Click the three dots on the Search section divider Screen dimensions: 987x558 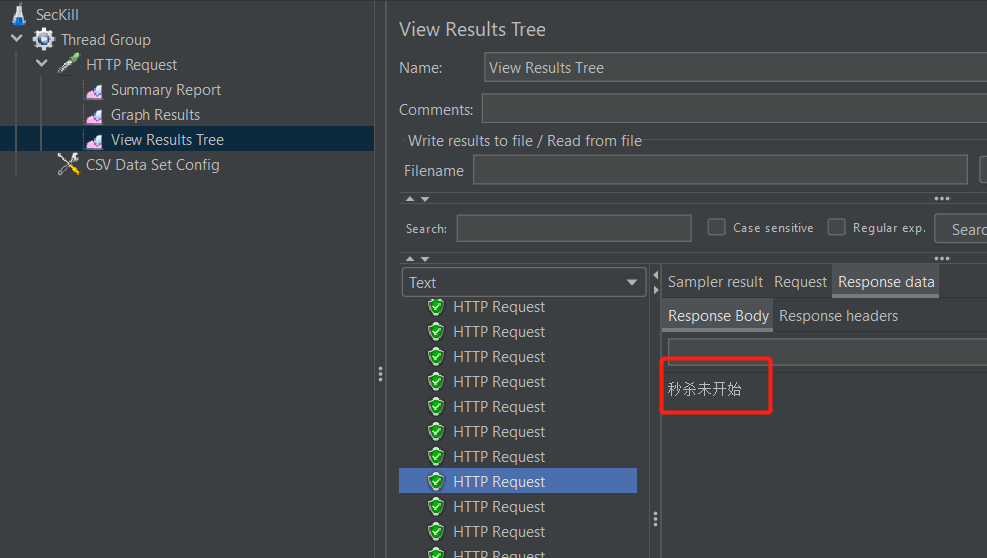[942, 258]
